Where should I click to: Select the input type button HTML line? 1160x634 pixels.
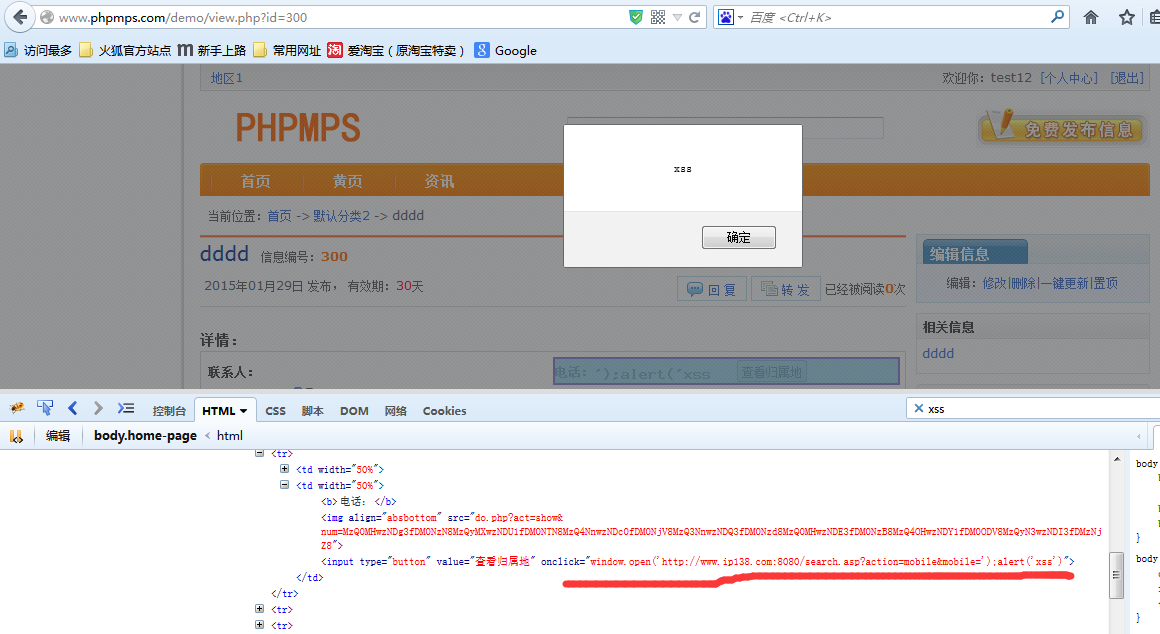(x=698, y=562)
